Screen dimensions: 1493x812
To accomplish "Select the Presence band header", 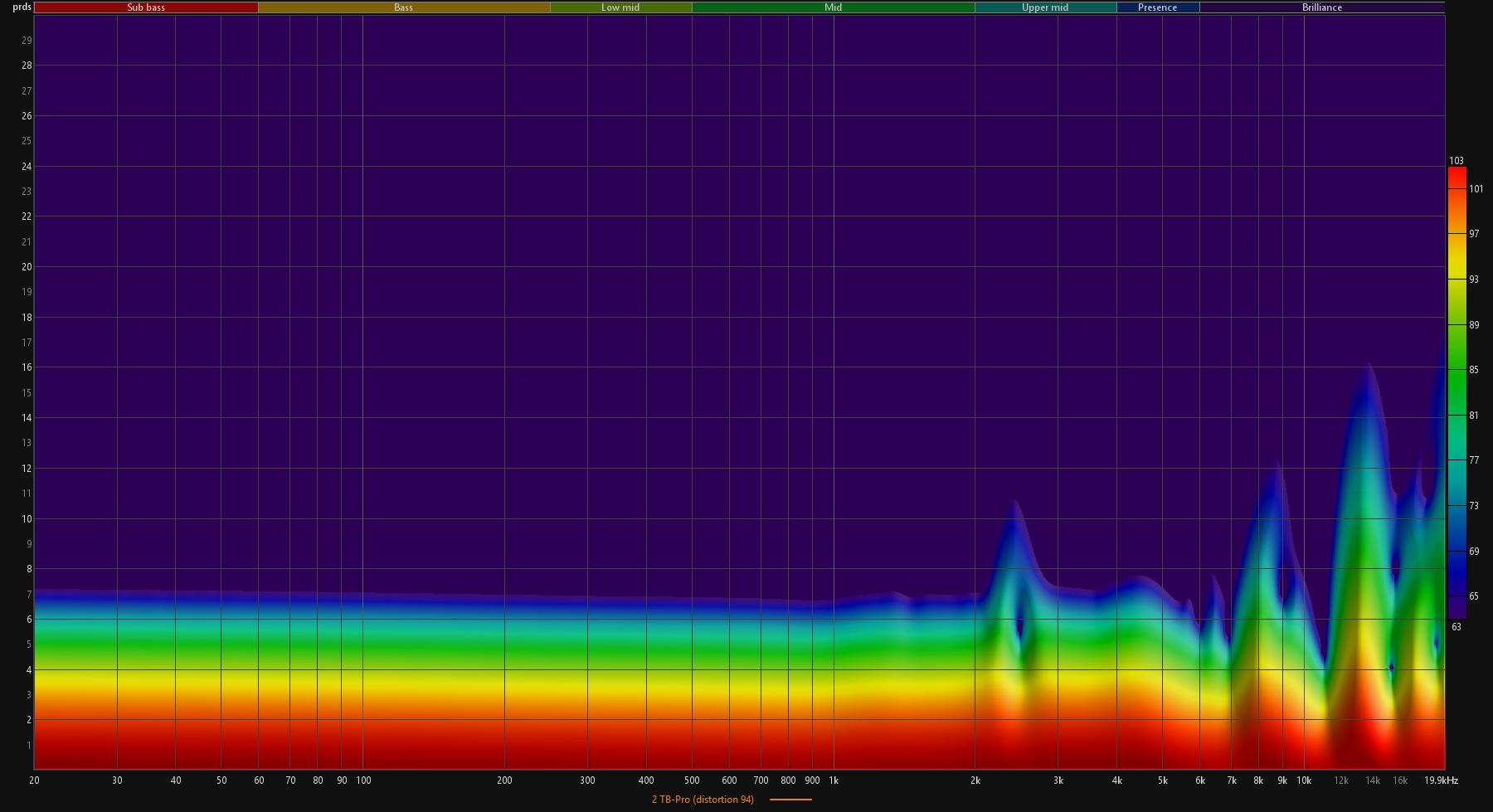I will coord(1157,7).
